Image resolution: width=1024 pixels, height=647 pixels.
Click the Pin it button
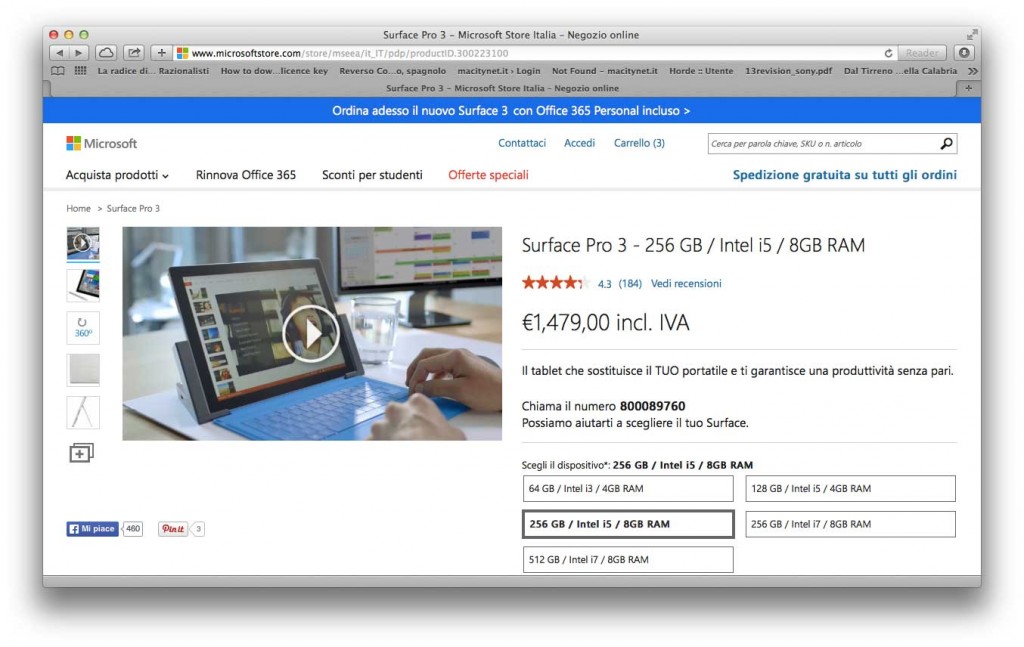coord(172,529)
